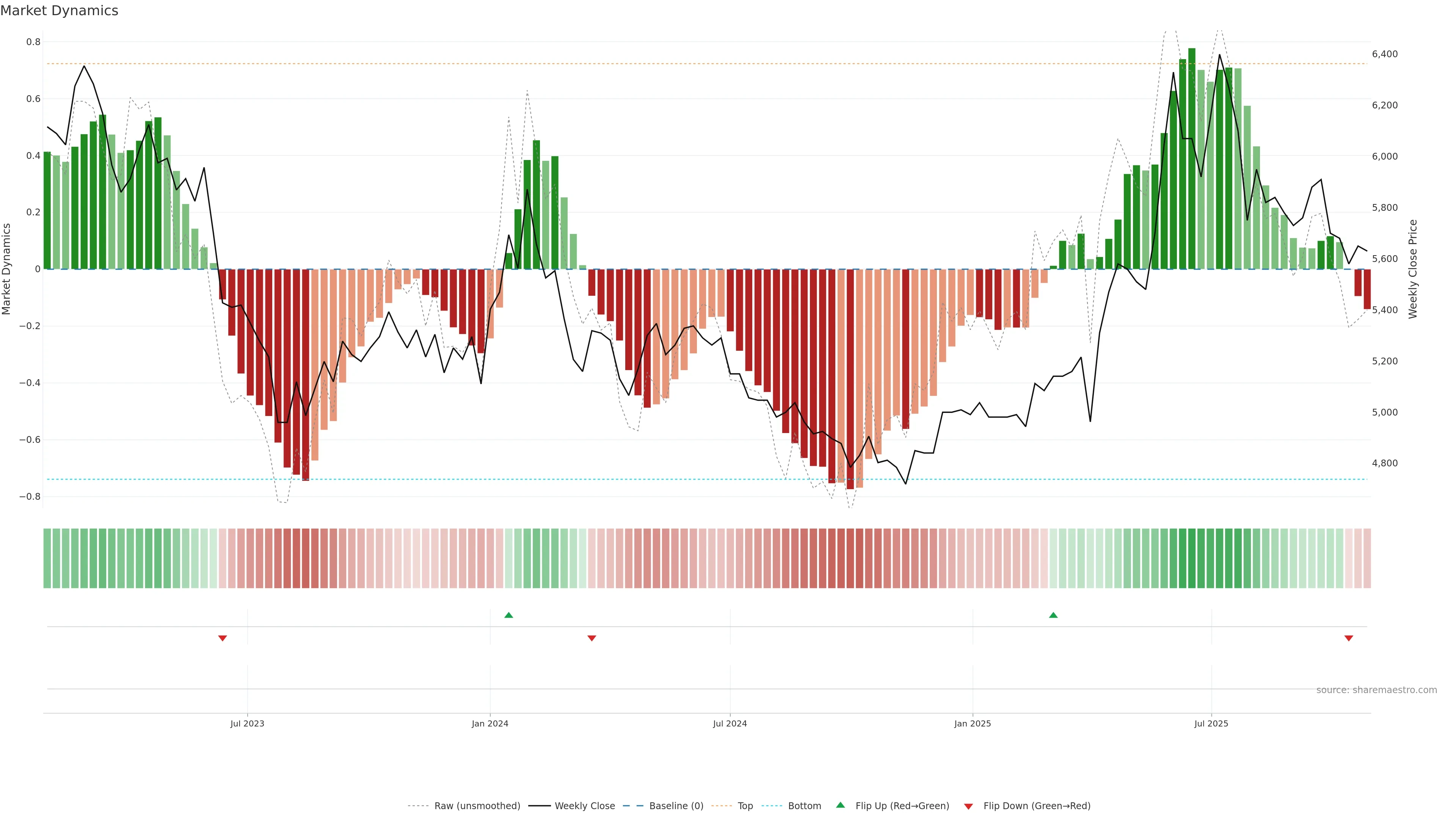This screenshot has height=819, width=1456.
Task: Click the Jul 2024 x-axis label
Action: [x=730, y=723]
